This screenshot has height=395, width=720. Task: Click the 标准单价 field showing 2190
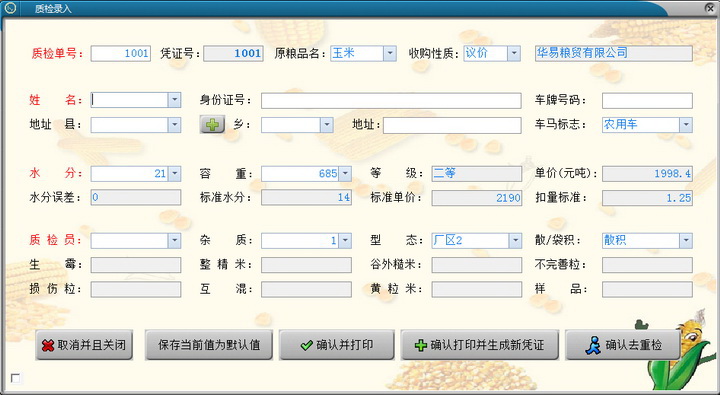point(477,198)
